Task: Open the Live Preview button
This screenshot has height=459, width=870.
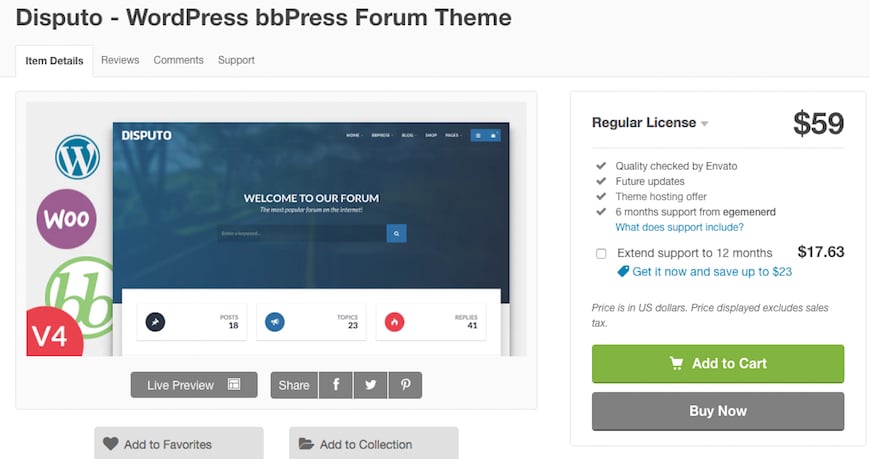Action: pyautogui.click(x=194, y=385)
